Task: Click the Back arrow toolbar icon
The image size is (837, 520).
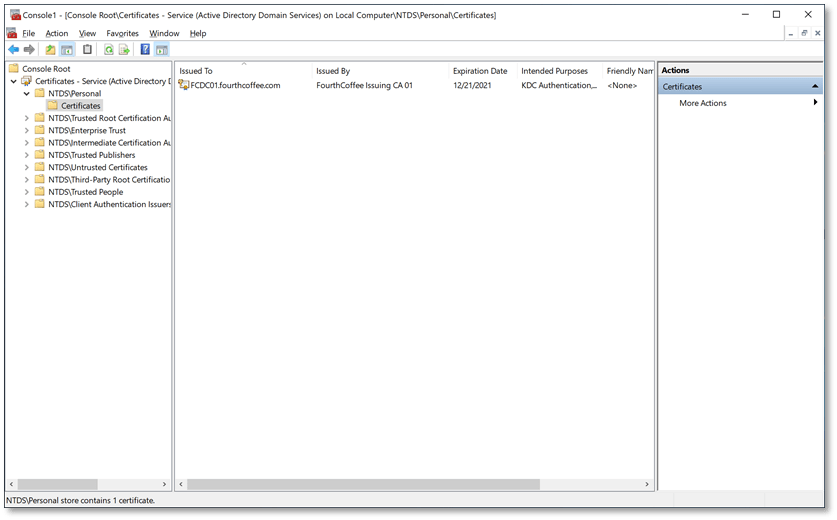Action: pyautogui.click(x=14, y=50)
